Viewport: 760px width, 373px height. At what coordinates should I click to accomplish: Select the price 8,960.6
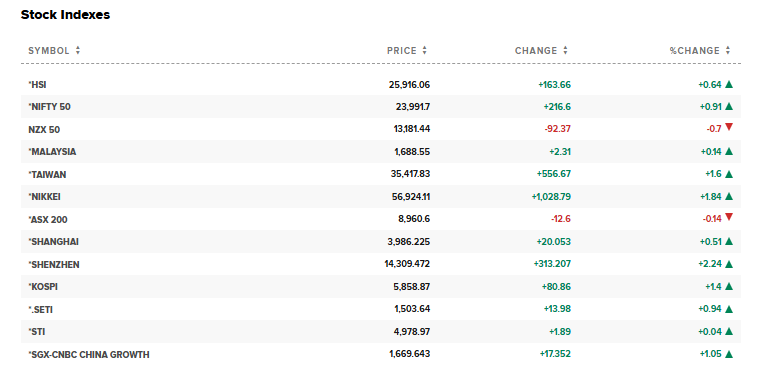coord(414,219)
